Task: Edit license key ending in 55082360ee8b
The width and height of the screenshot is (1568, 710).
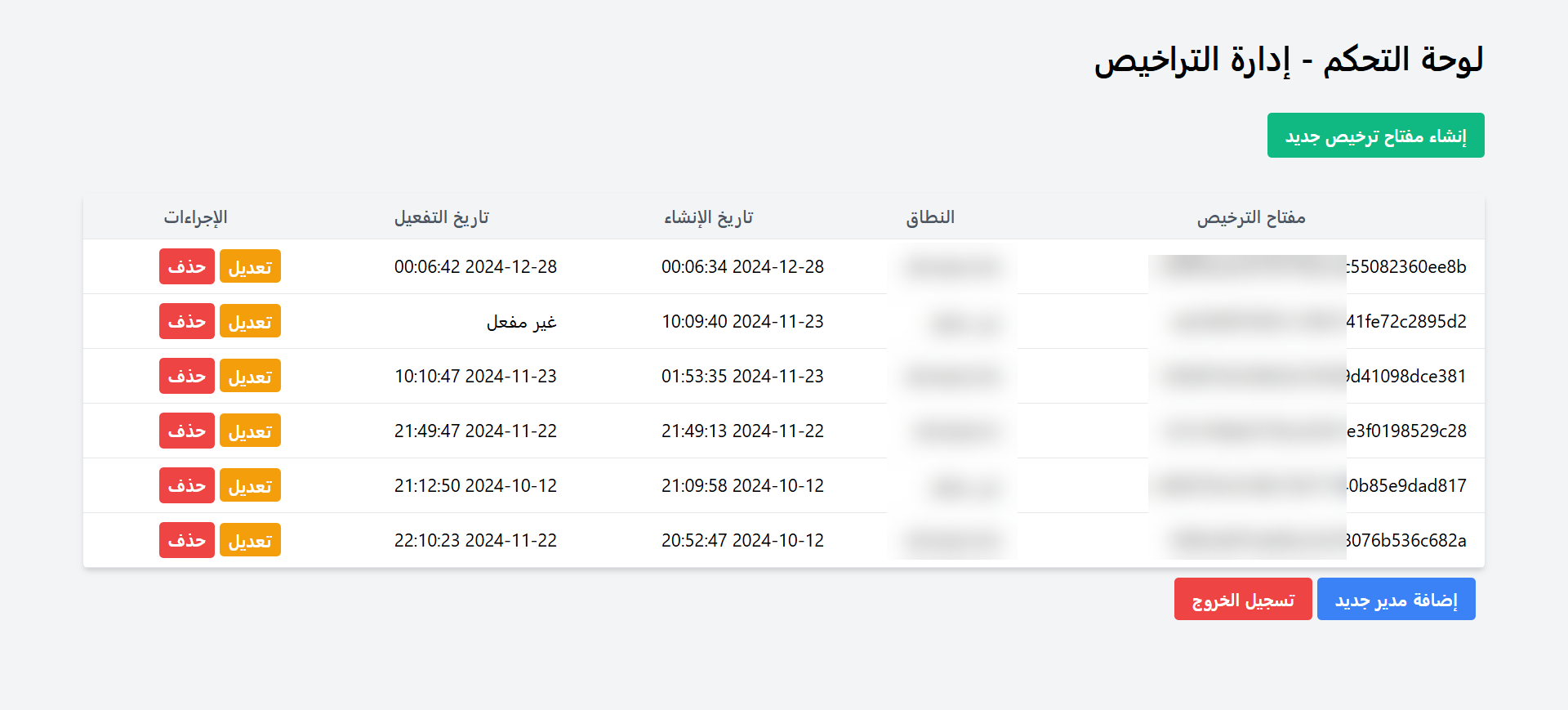Action: click(250, 267)
